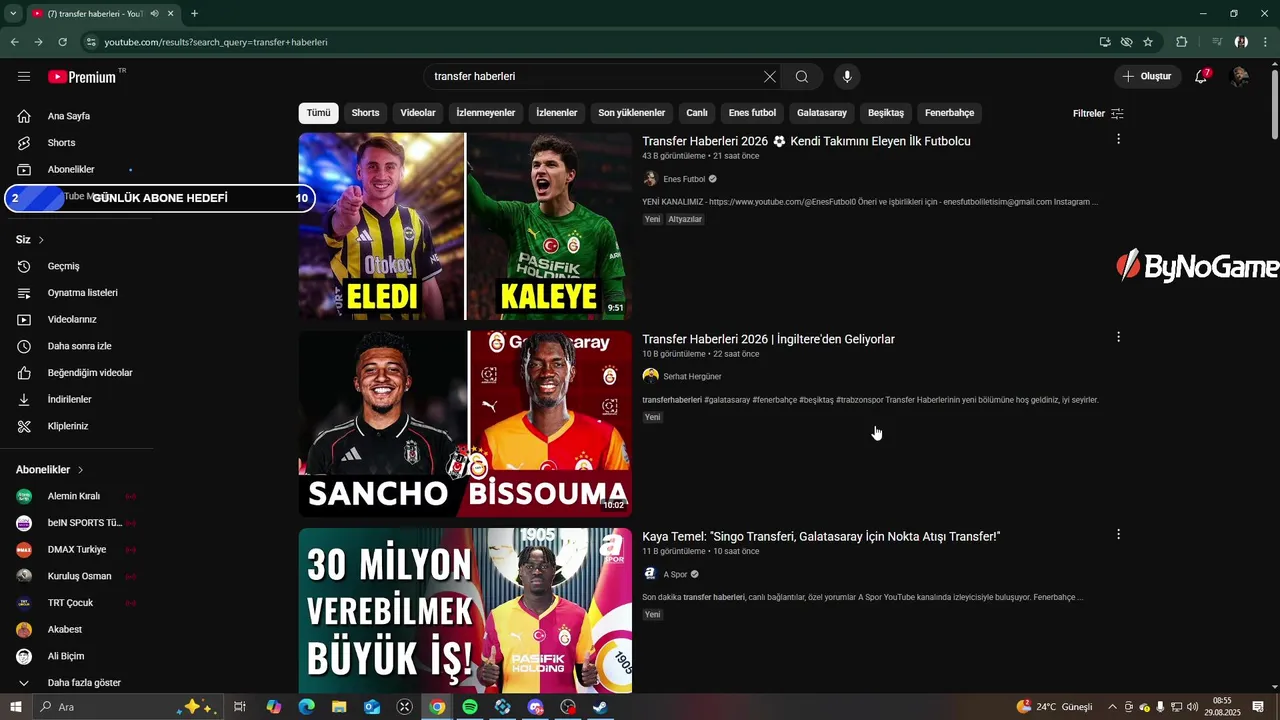Expand Abonelikler section heading
The width and height of the screenshot is (1280, 720).
[50, 470]
